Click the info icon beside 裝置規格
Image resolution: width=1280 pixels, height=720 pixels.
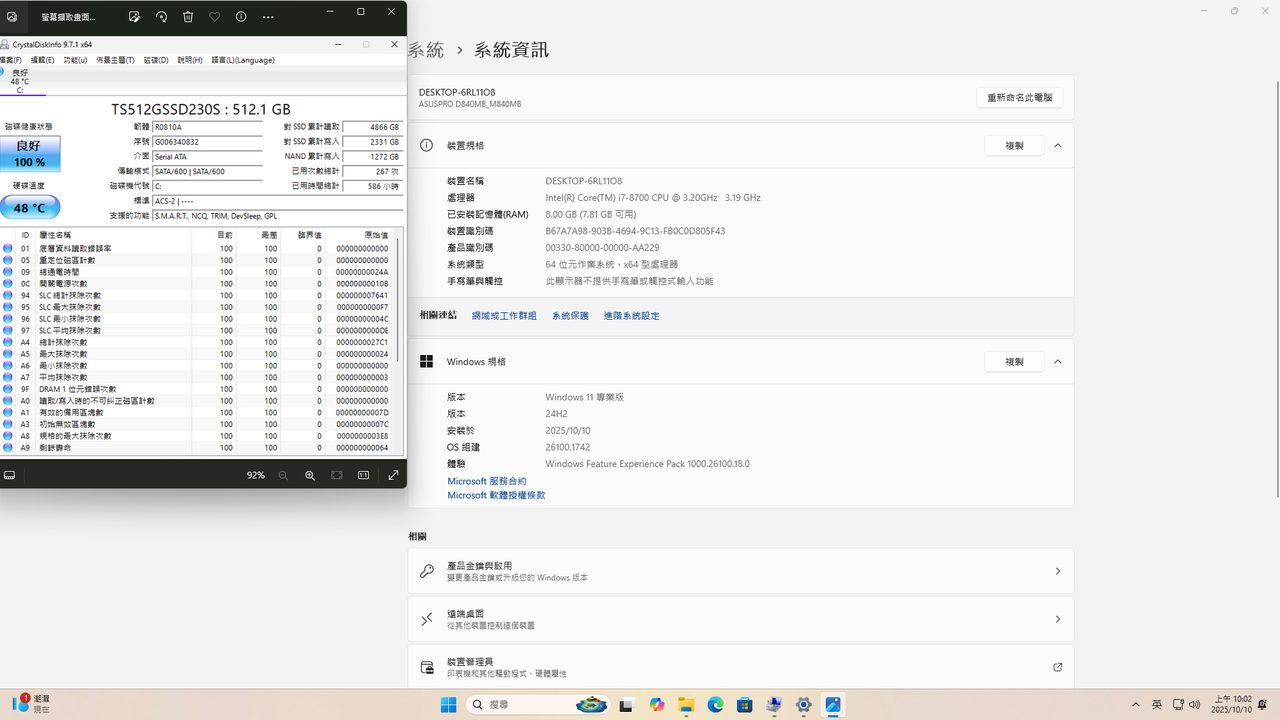(426, 146)
